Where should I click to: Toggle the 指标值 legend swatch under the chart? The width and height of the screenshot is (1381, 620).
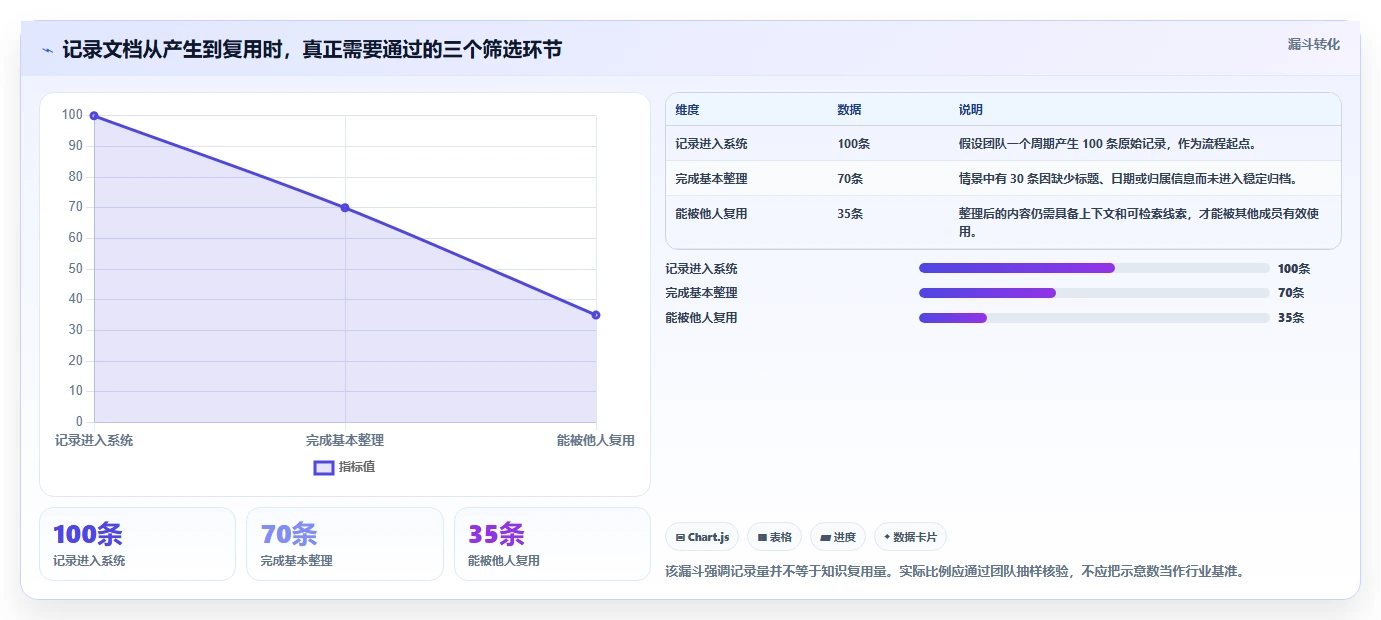tap(324, 467)
